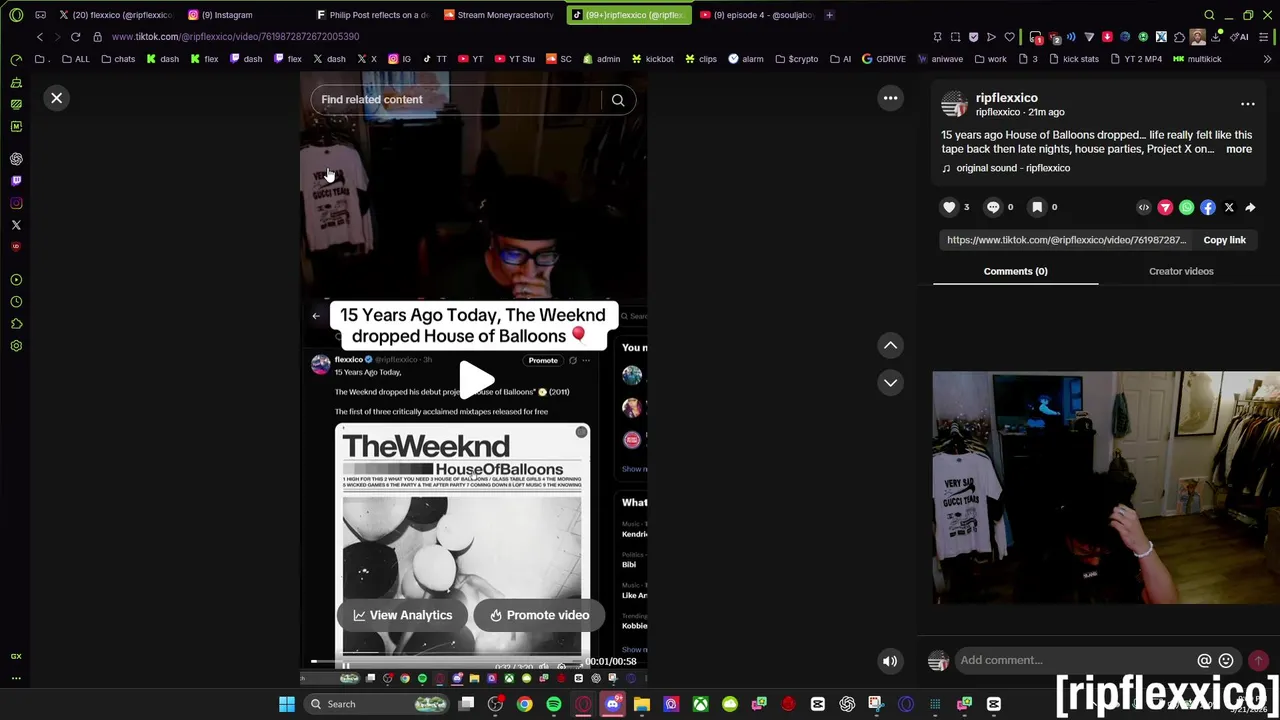Image resolution: width=1280 pixels, height=720 pixels.
Task: Open the original sound - ripflexxico link
Action: tap(1013, 168)
